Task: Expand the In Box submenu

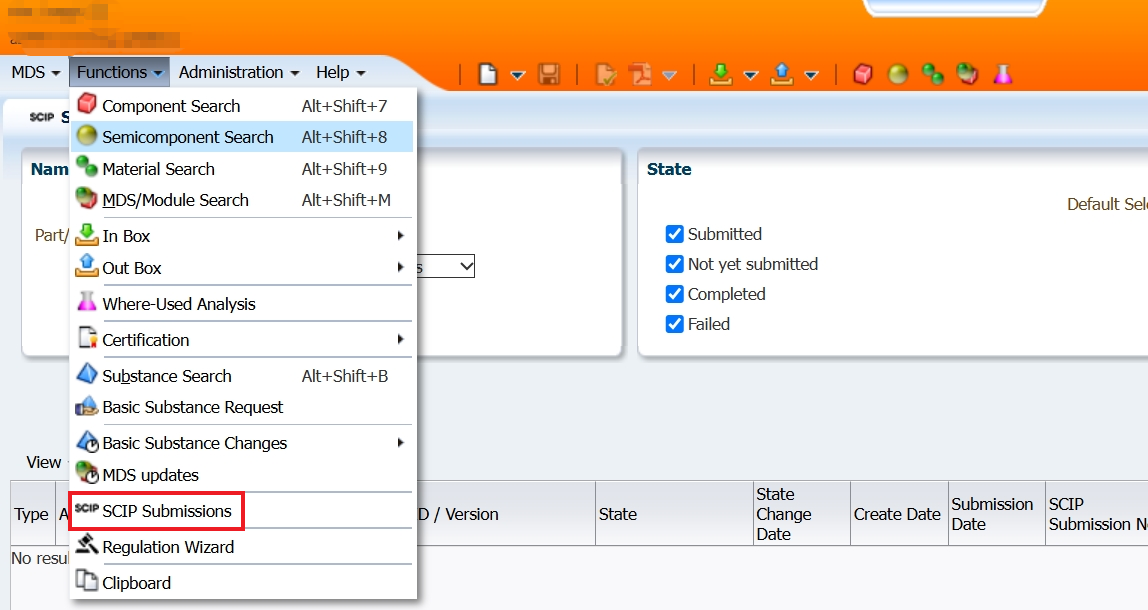Action: [x=242, y=236]
